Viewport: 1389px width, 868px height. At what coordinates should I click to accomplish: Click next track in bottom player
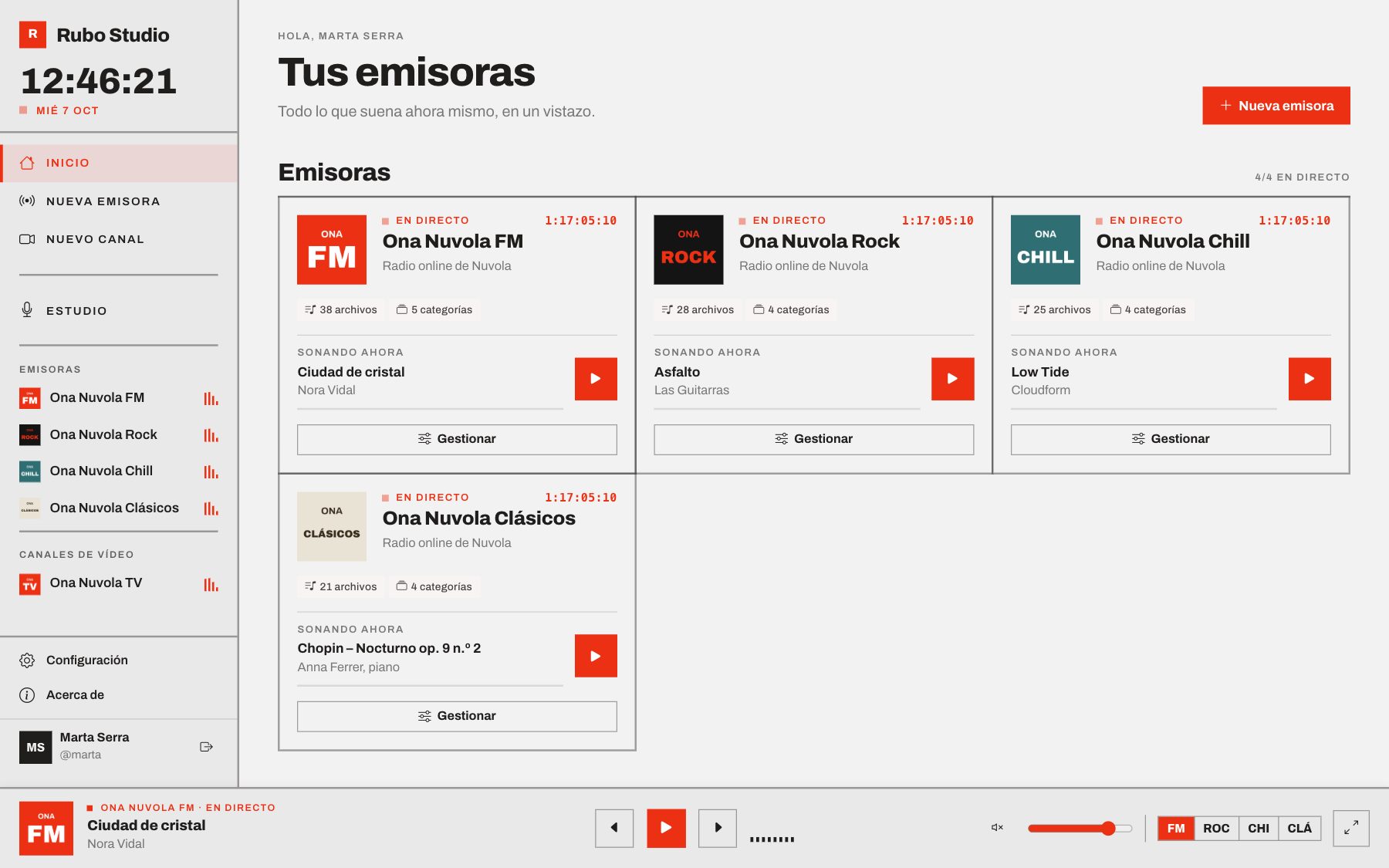(718, 828)
